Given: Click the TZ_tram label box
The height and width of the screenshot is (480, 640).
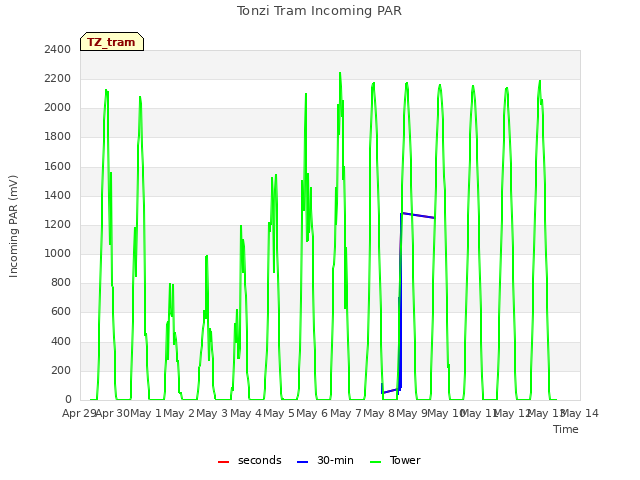Looking at the screenshot, I should [x=112, y=42].
